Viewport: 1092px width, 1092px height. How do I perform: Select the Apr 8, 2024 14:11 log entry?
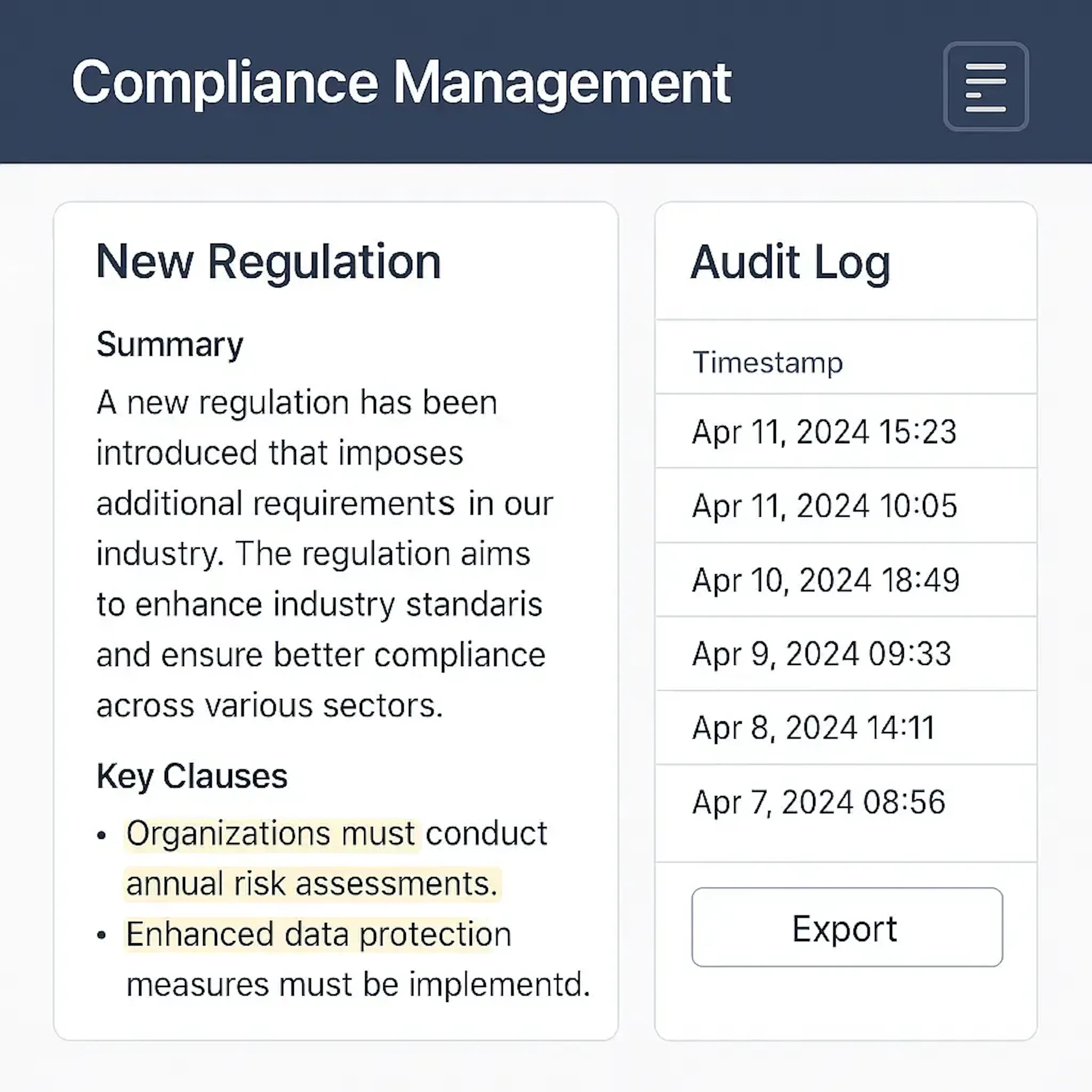(814, 728)
